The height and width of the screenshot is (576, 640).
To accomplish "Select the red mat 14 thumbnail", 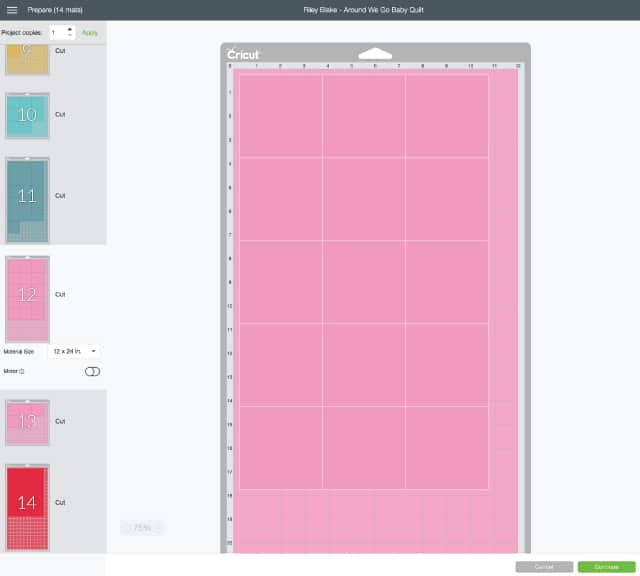I will (27, 507).
